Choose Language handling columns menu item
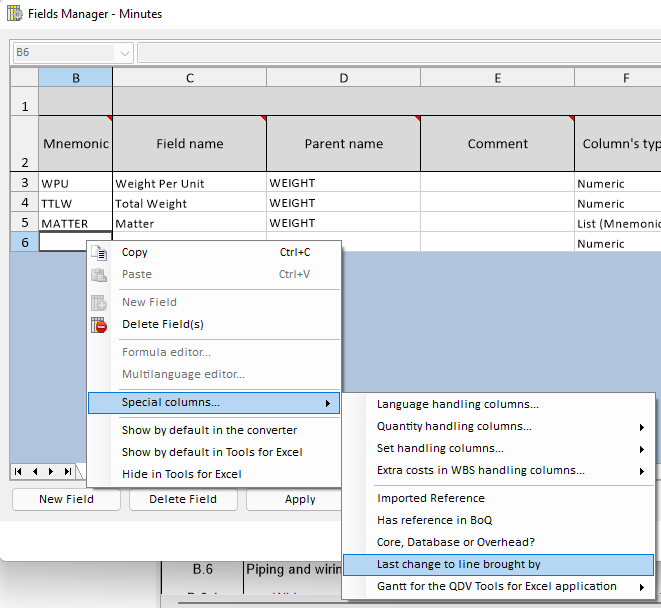Viewport: 661px width, 608px height. click(457, 405)
